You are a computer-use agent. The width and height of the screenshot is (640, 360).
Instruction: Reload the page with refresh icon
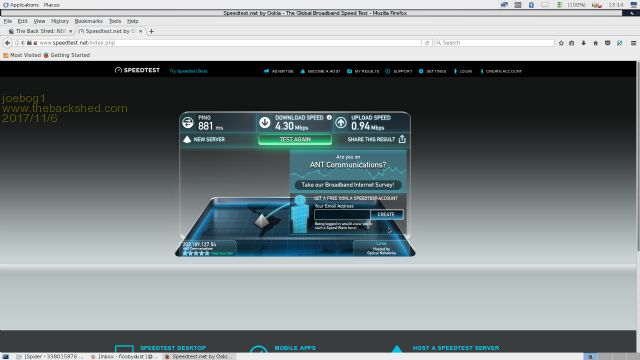(427, 43)
